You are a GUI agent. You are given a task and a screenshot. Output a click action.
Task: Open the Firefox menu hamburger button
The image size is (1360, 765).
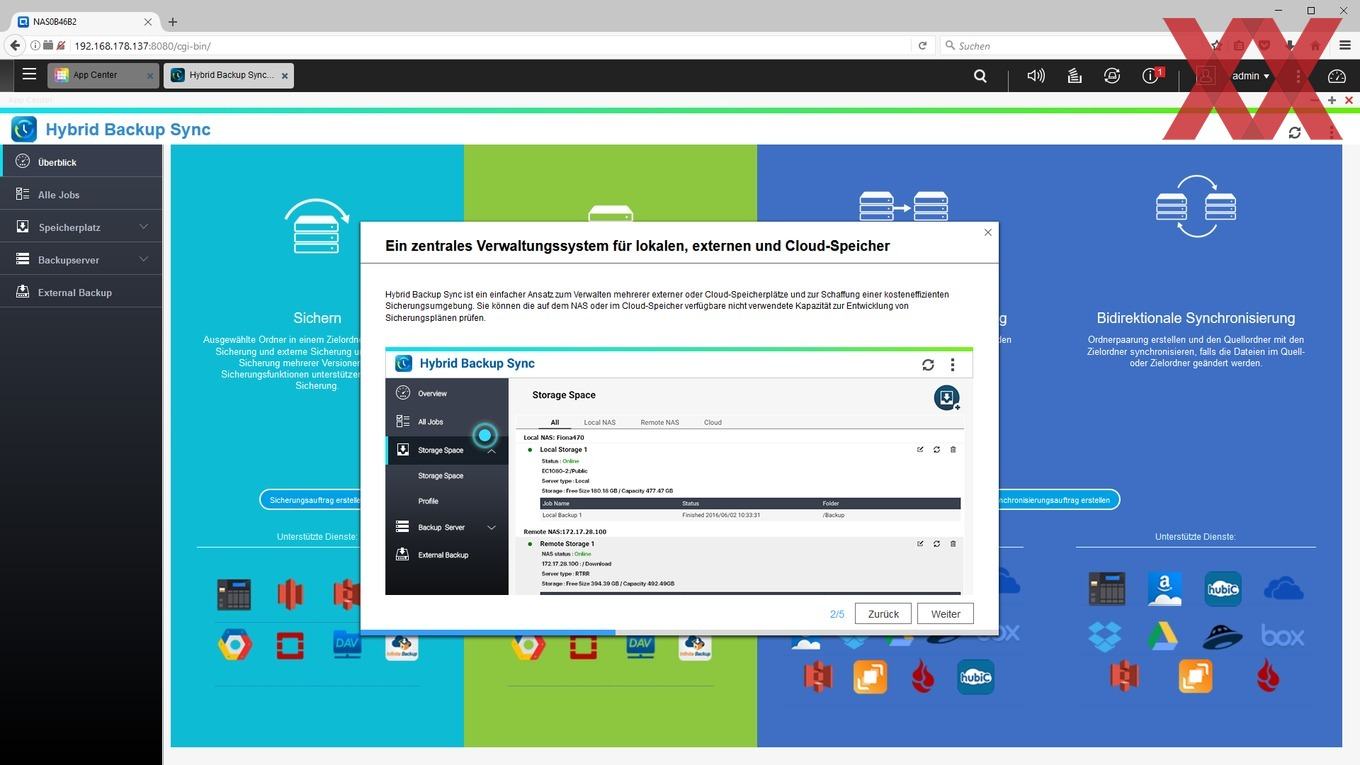click(x=1343, y=45)
